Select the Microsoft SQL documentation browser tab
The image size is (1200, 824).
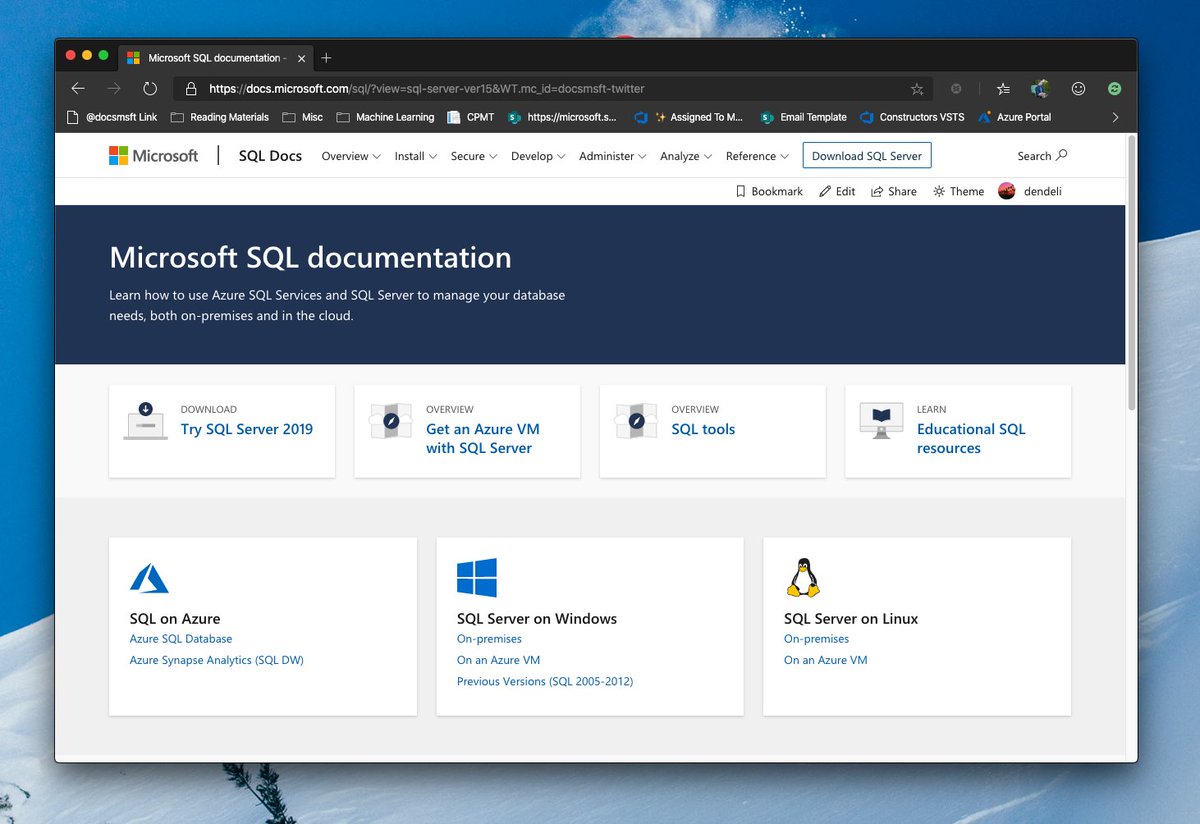[214, 57]
